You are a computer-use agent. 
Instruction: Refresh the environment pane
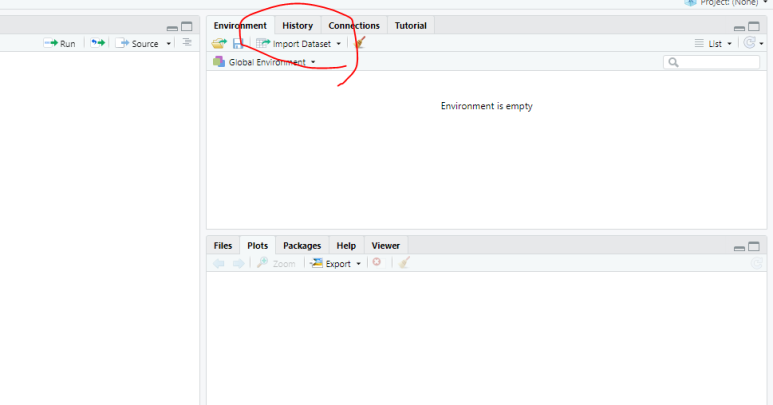click(x=750, y=43)
